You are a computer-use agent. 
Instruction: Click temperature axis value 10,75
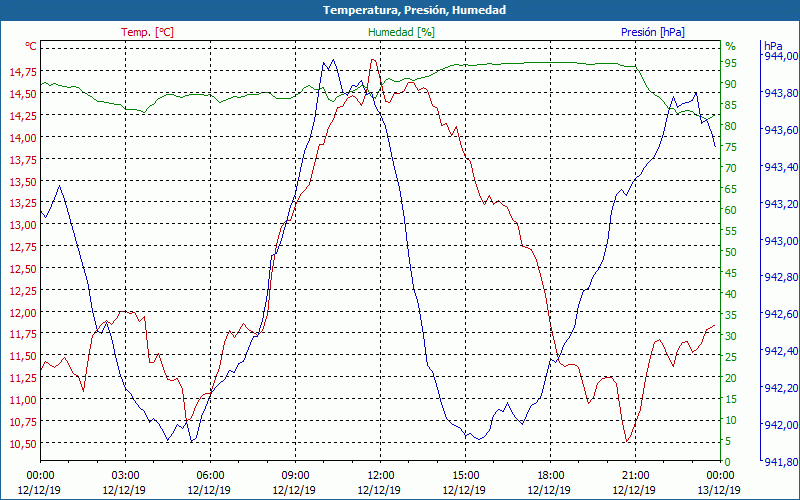click(23, 422)
